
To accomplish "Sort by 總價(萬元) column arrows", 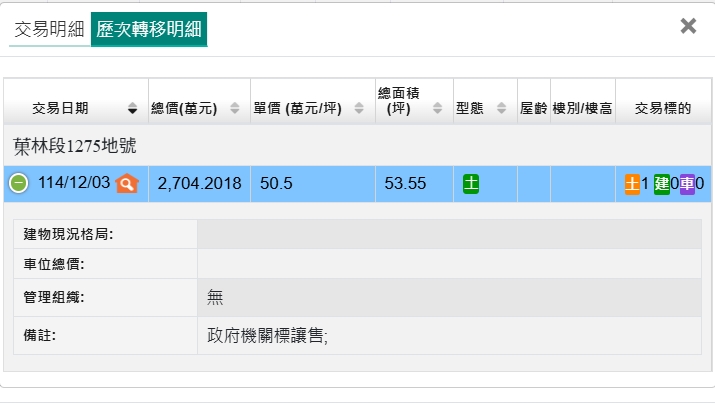I will (235, 109).
